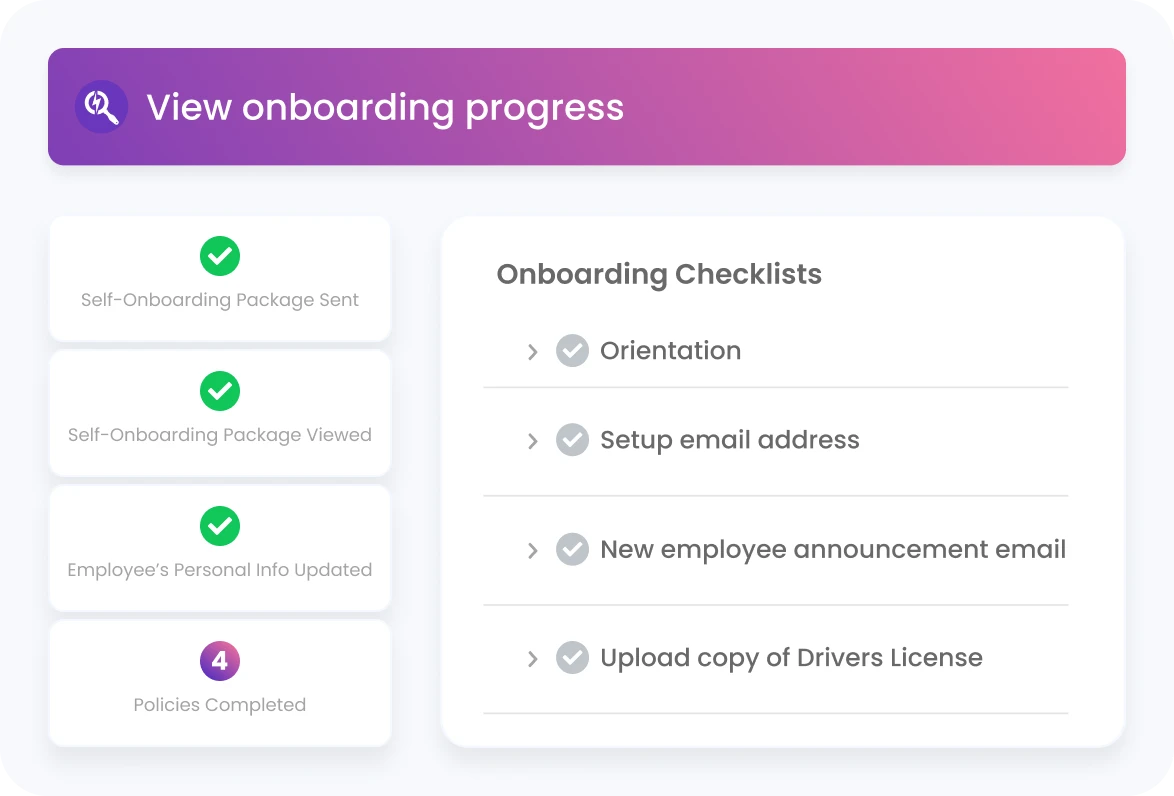The width and height of the screenshot is (1174, 796).
Task: Expand the Setup email address entry
Action: [x=533, y=440]
